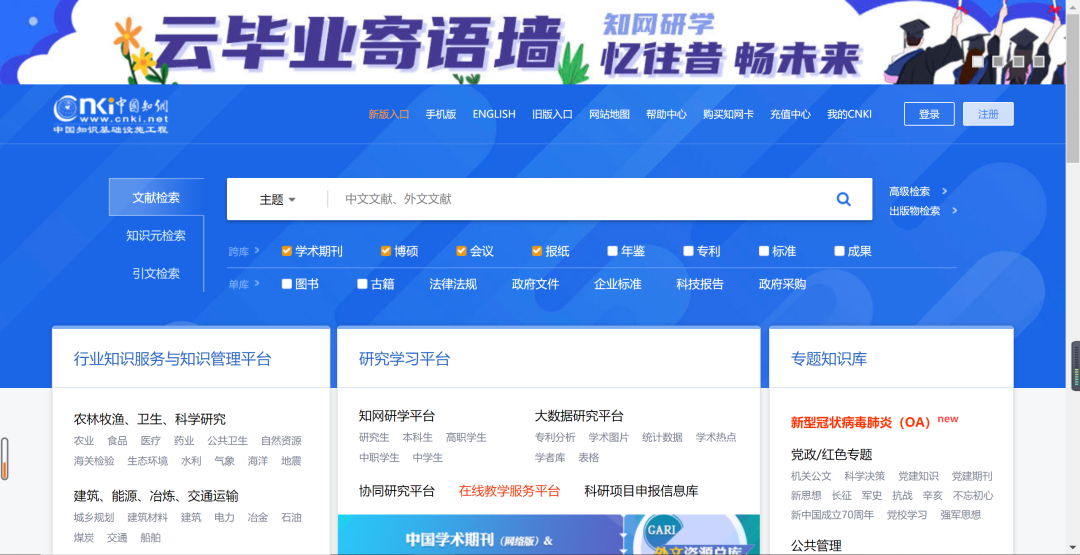This screenshot has height=555, width=1080.
Task: Open the 公共卫生 industry link
Action: pos(227,441)
